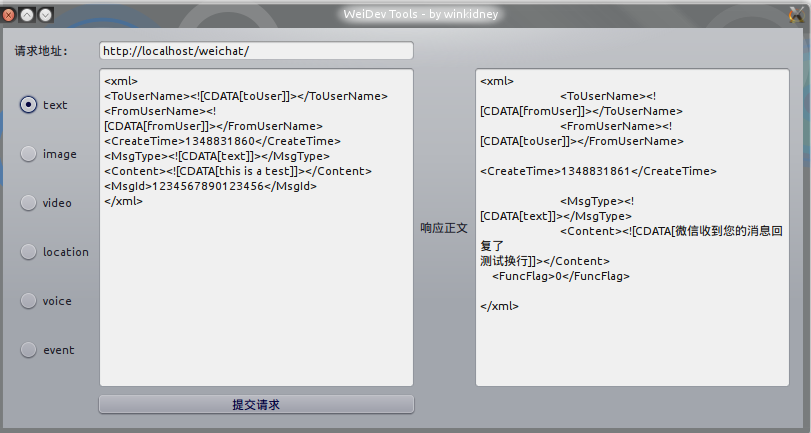Click the 'this is a test' Content line

(238, 171)
